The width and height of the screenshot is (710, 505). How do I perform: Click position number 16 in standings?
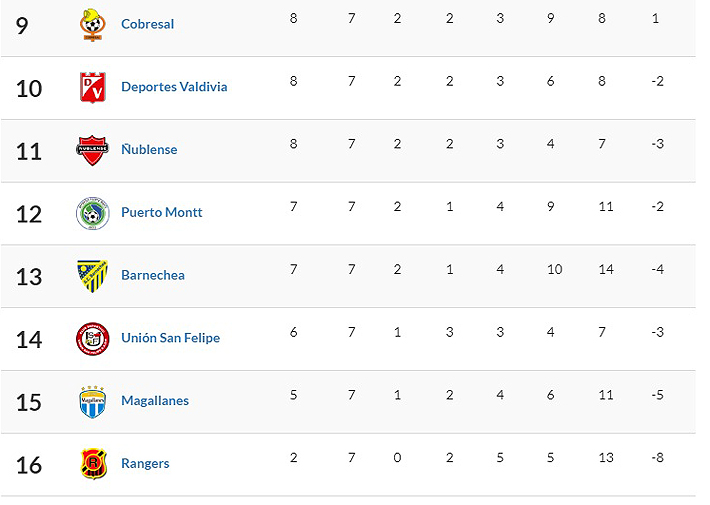29,465
